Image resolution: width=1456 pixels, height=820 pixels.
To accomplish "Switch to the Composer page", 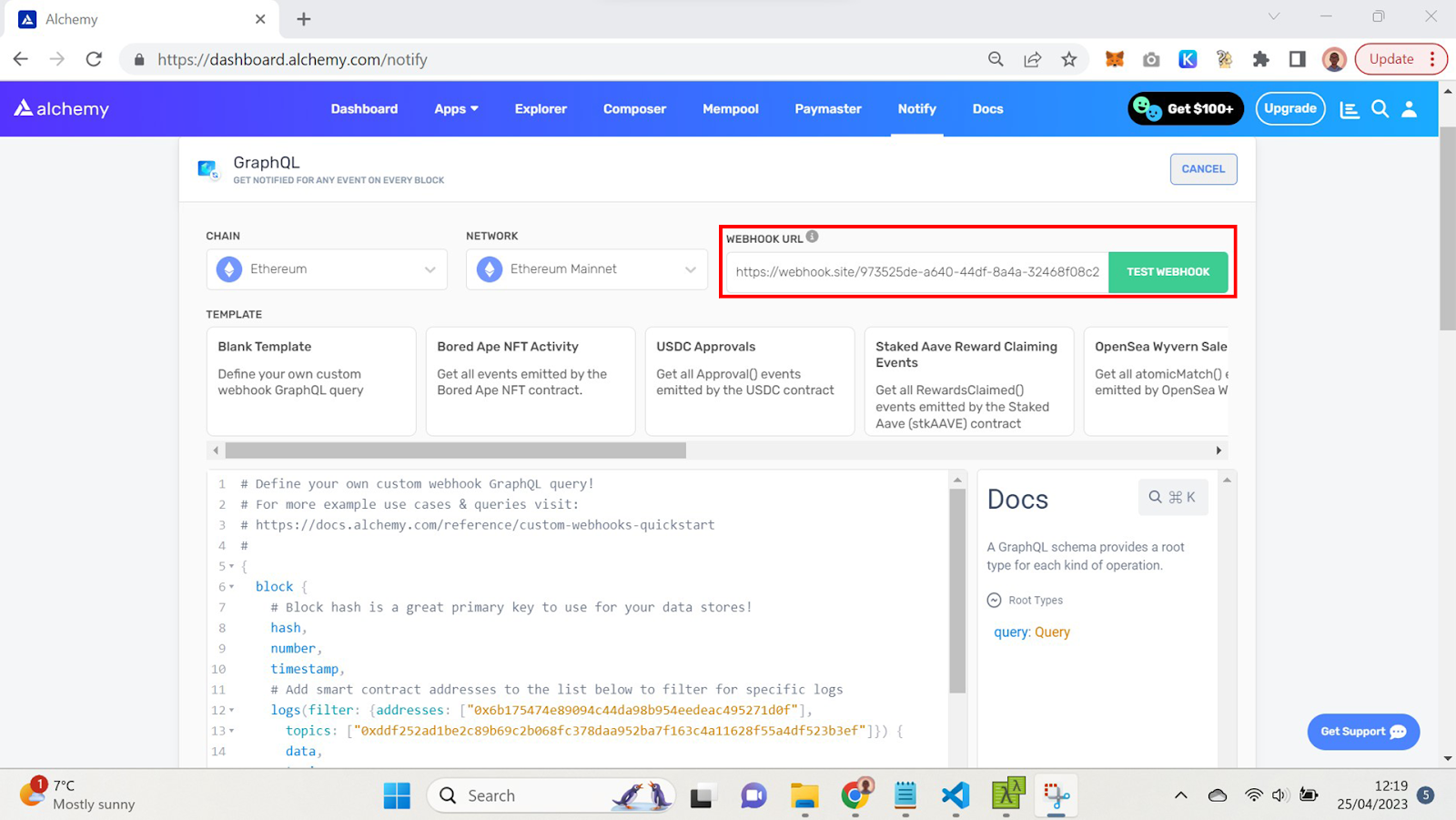I will point(634,109).
